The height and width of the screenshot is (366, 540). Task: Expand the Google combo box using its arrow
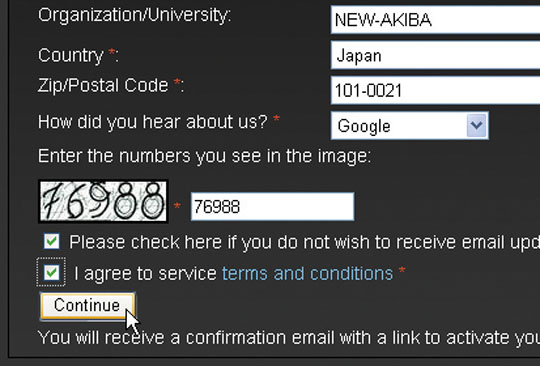tap(477, 126)
